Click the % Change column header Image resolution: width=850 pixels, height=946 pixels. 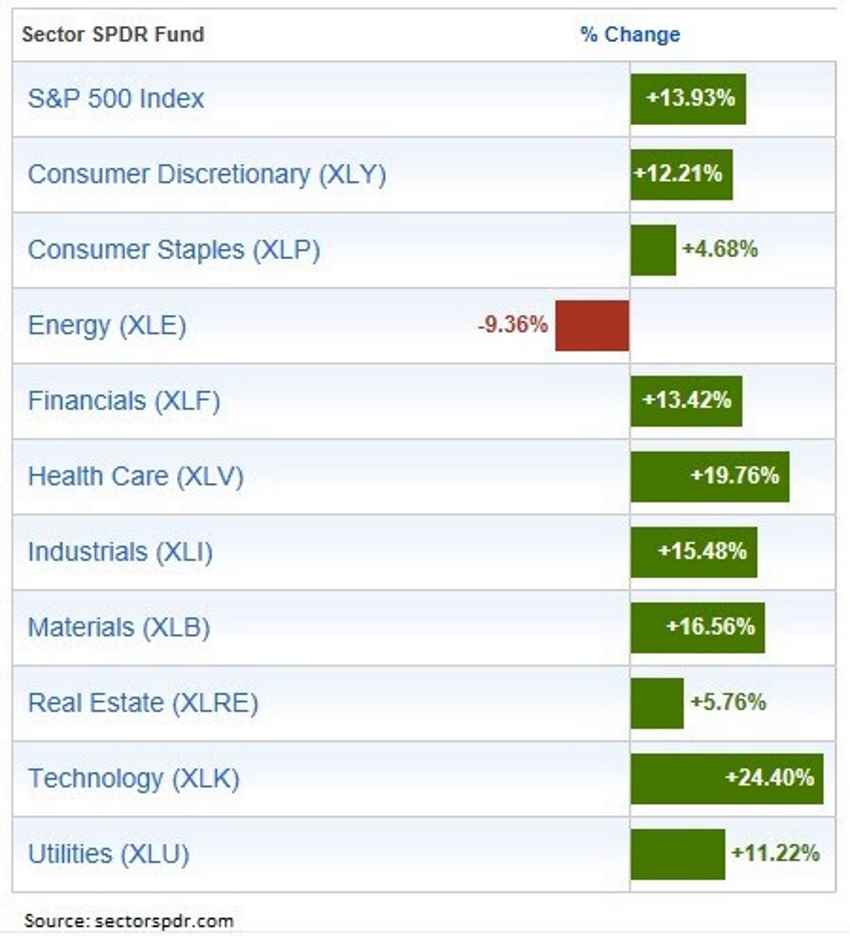click(x=630, y=35)
